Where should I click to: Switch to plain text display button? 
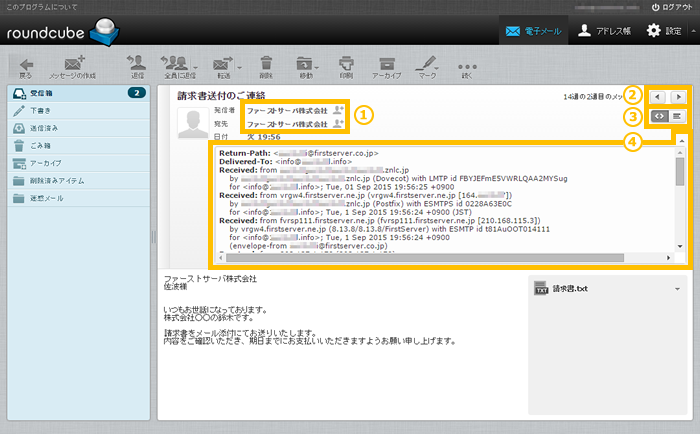[677, 116]
